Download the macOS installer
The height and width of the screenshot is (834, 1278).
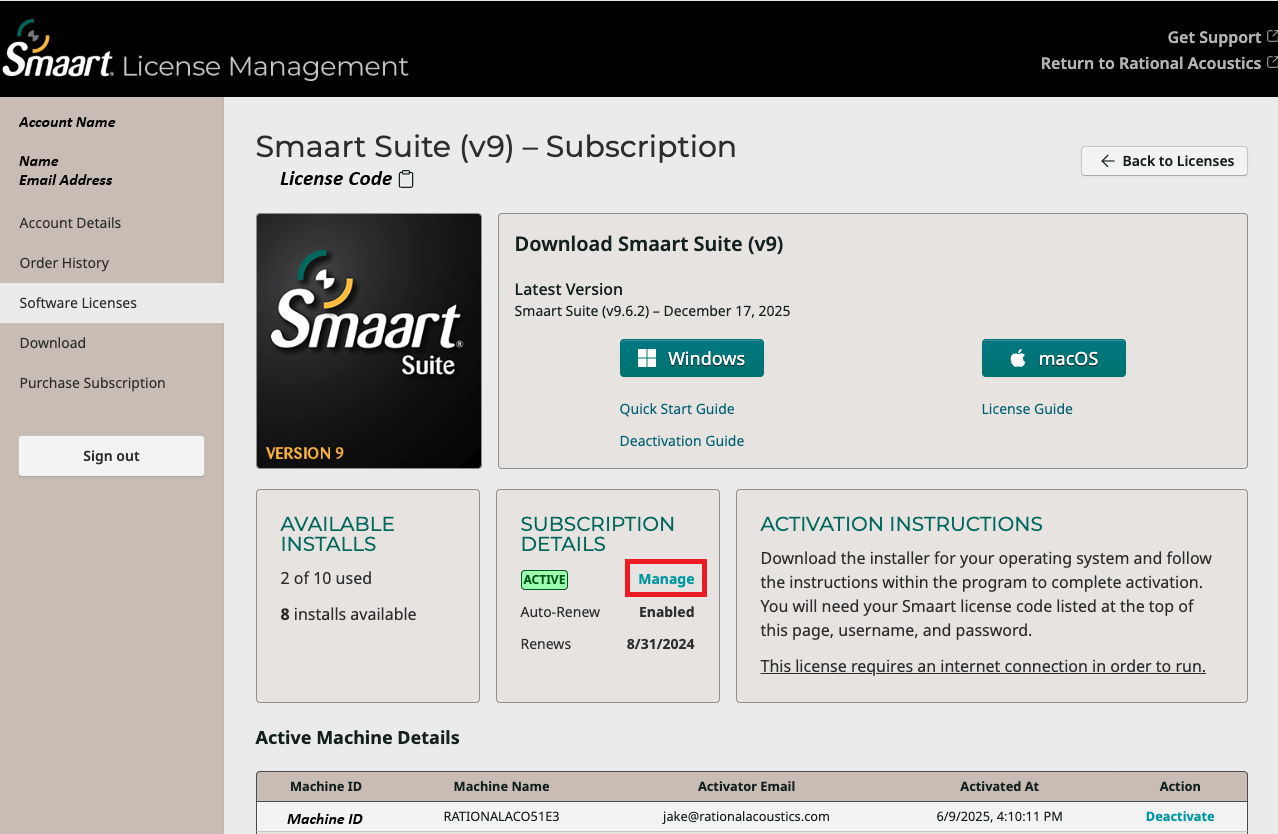point(1054,358)
